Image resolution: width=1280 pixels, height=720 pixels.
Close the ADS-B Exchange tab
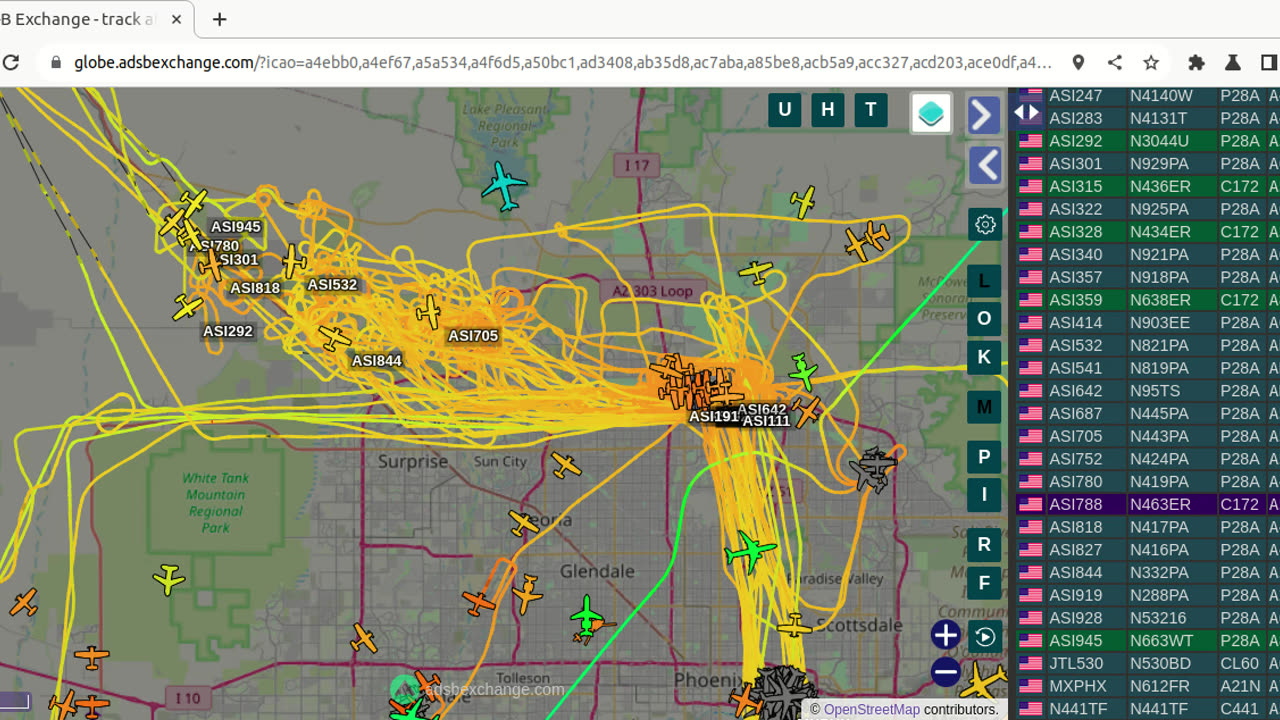coord(177,19)
